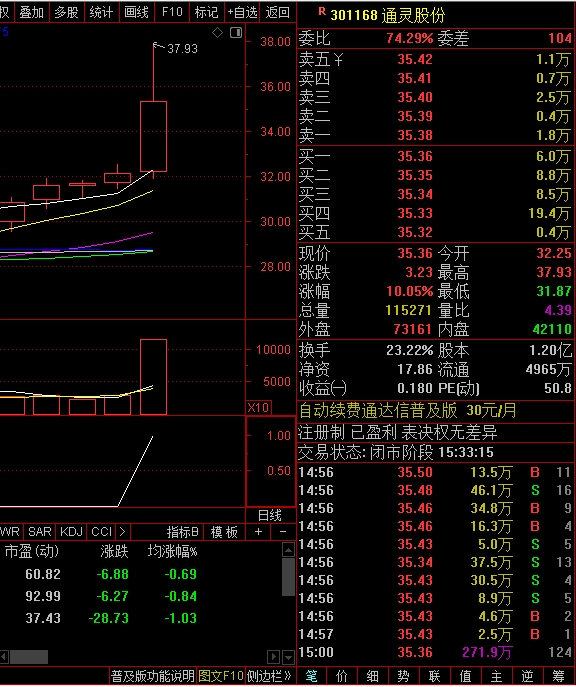Switch to the KDJ indicator tab
The height and width of the screenshot is (687, 576).
(71, 532)
